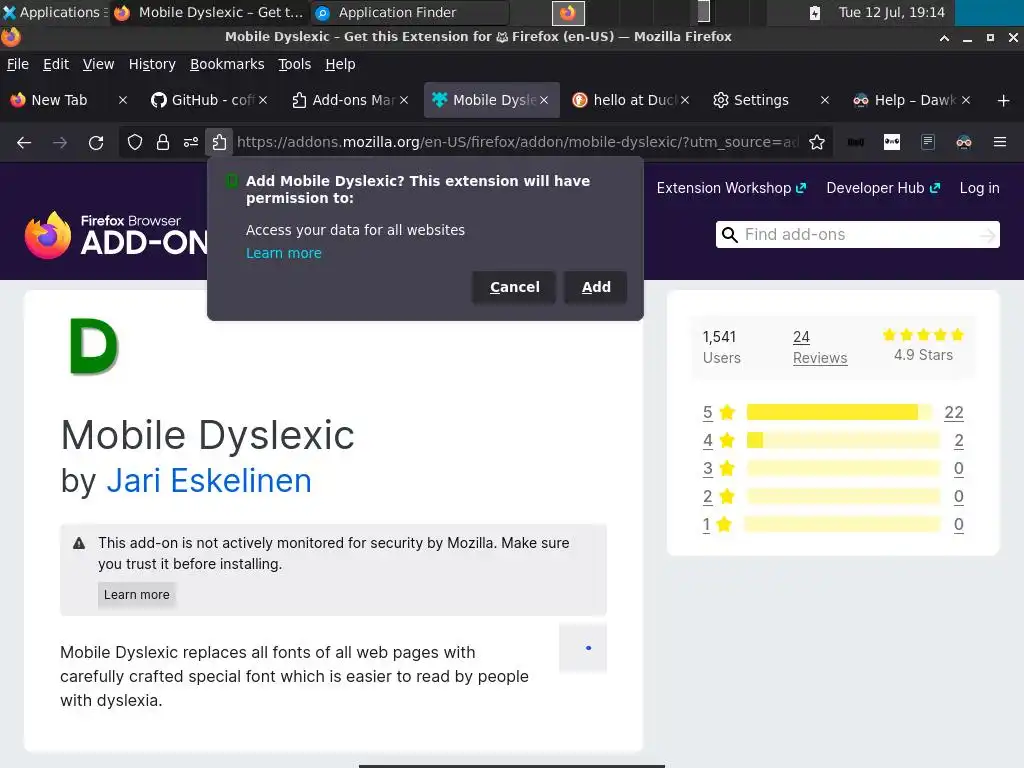Image resolution: width=1024 pixels, height=768 pixels.
Task: Close the Mobile Dyslexic tab
Action: (x=544, y=100)
